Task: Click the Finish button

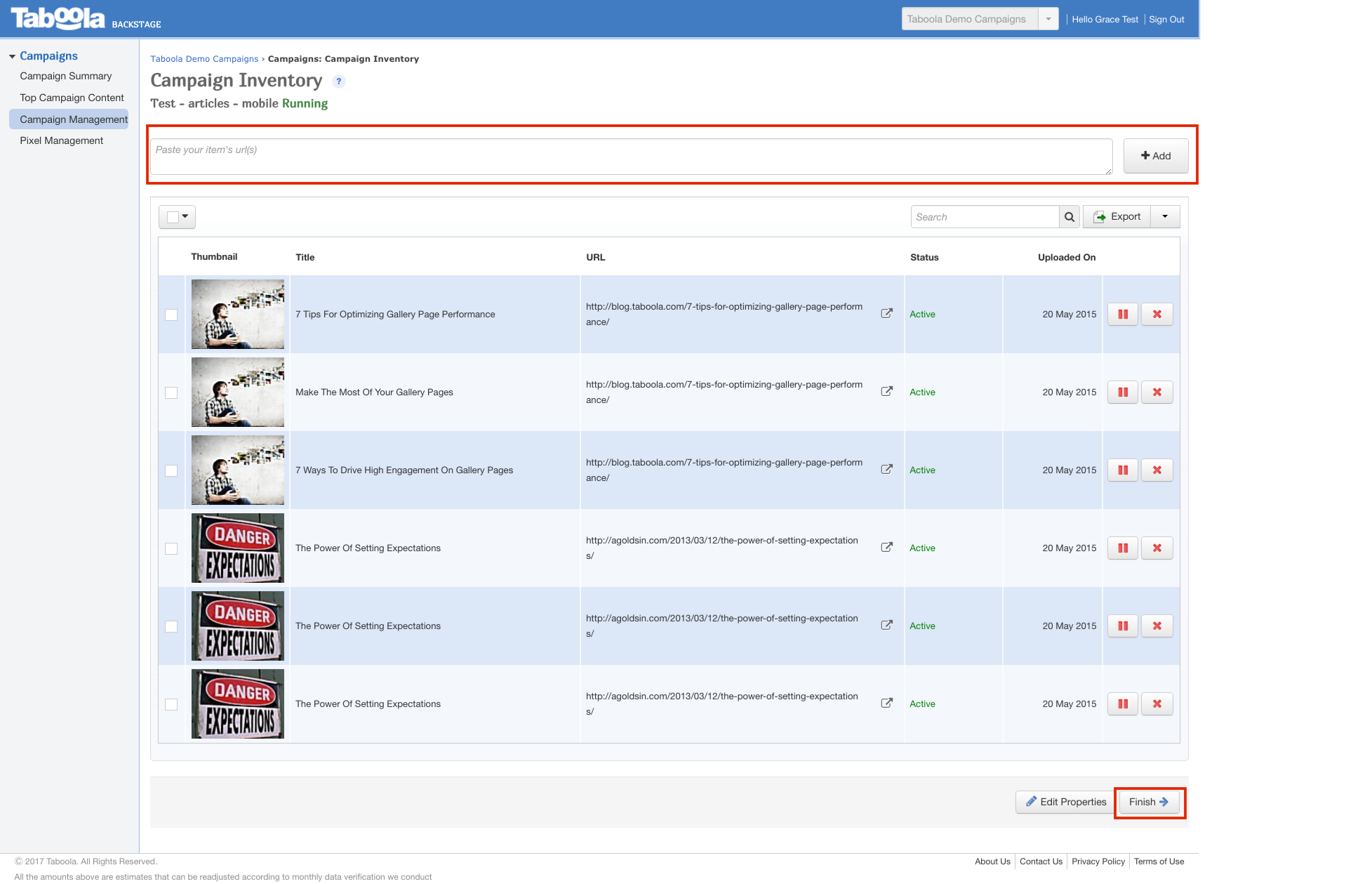Action: coord(1149,803)
